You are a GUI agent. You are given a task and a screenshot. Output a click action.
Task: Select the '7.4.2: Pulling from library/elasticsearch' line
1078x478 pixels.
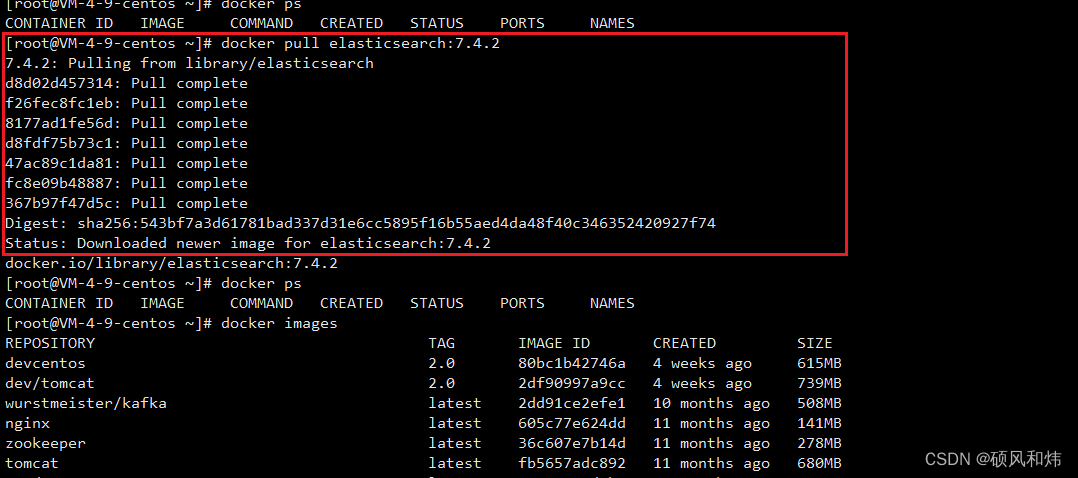click(x=189, y=63)
